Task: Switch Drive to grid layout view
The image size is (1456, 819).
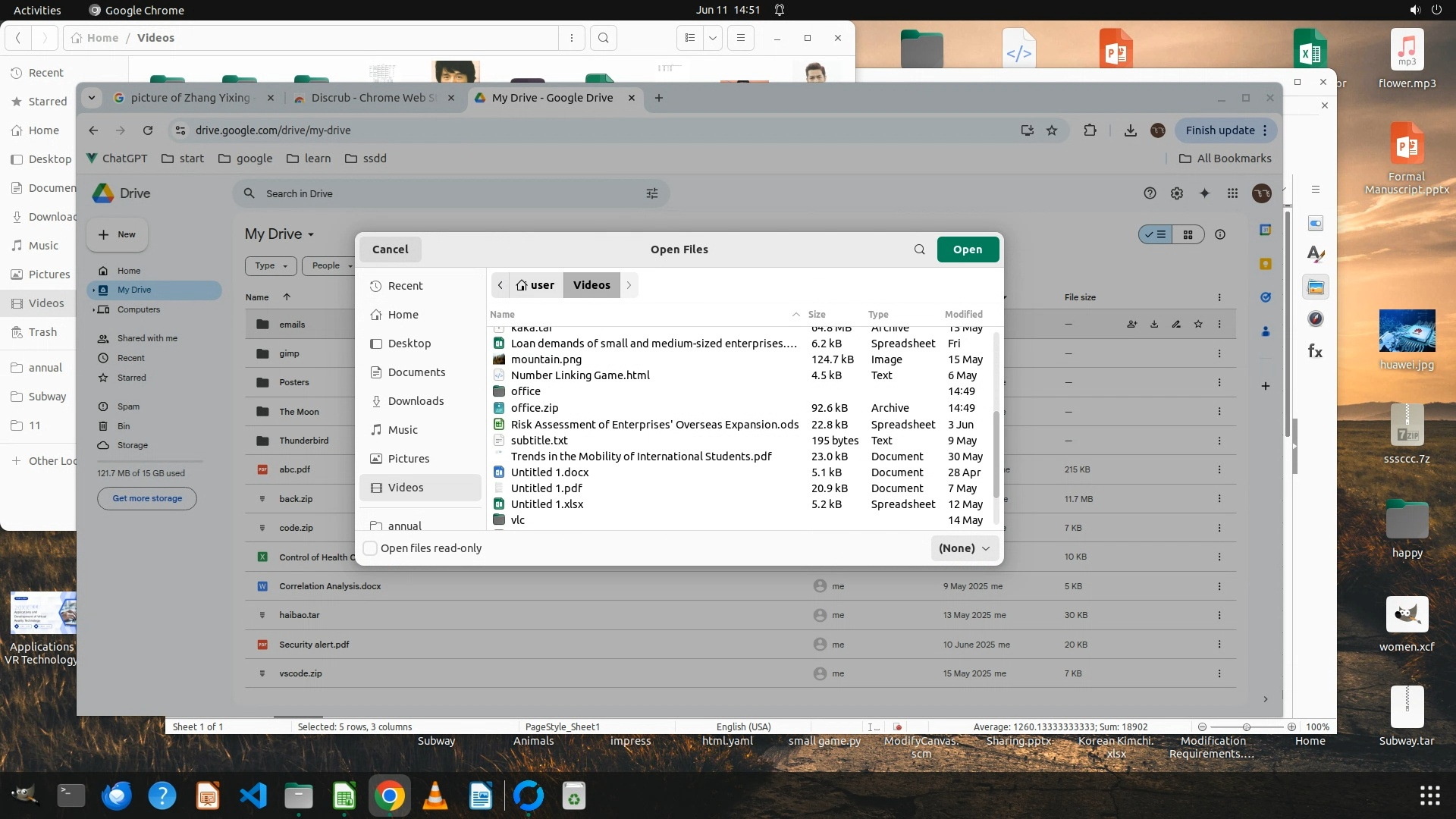Action: pyautogui.click(x=1188, y=234)
